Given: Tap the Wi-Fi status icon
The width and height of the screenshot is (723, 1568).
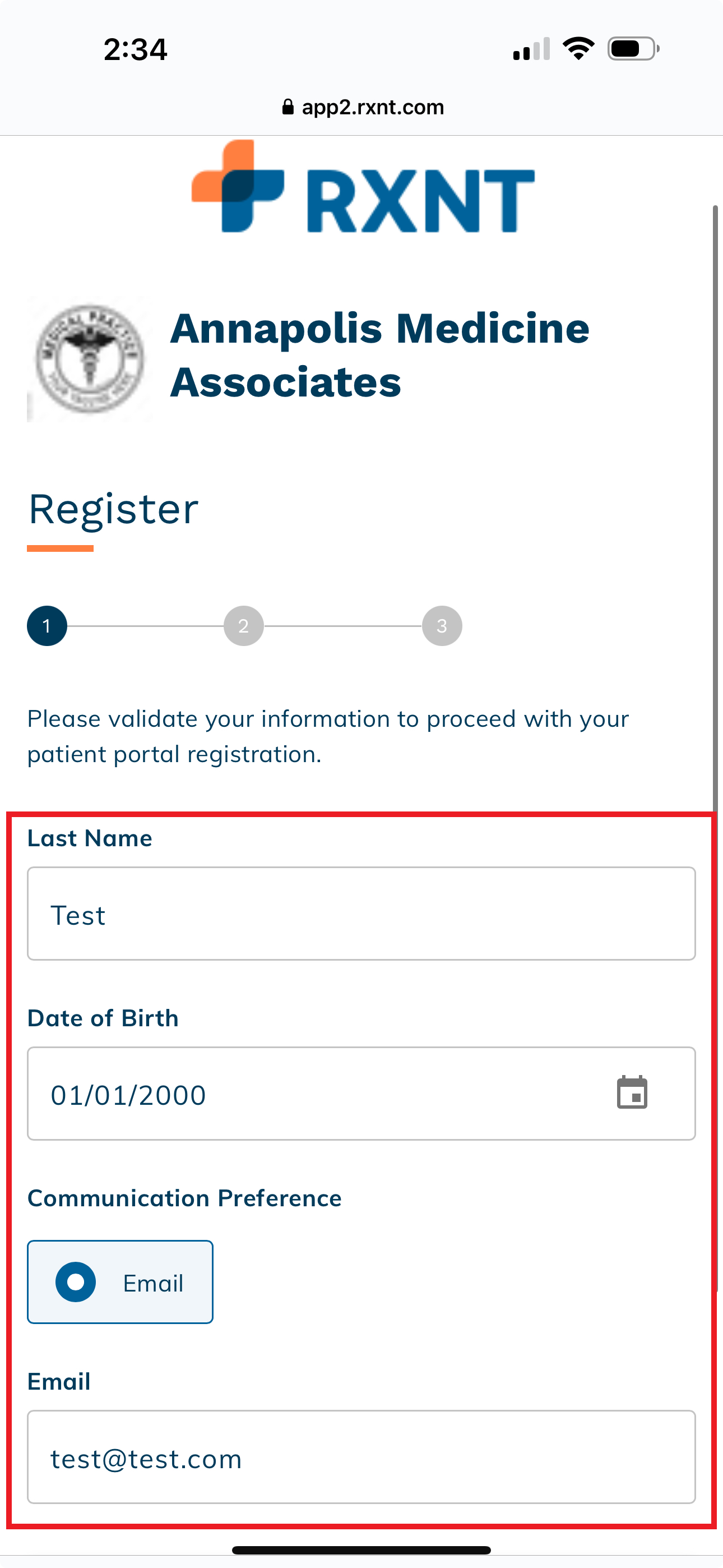Looking at the screenshot, I should click(x=578, y=49).
